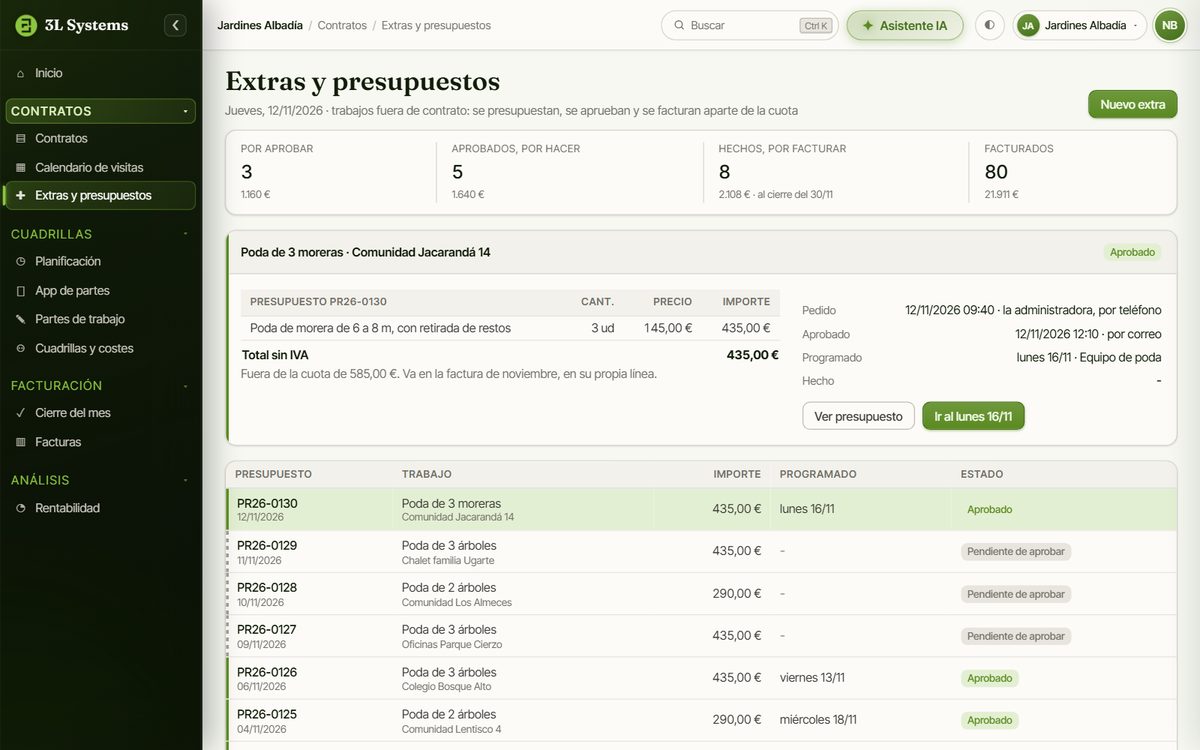This screenshot has width=1200, height=750.
Task: Open the Jardines Albadía account dropdown
Action: tap(1081, 25)
